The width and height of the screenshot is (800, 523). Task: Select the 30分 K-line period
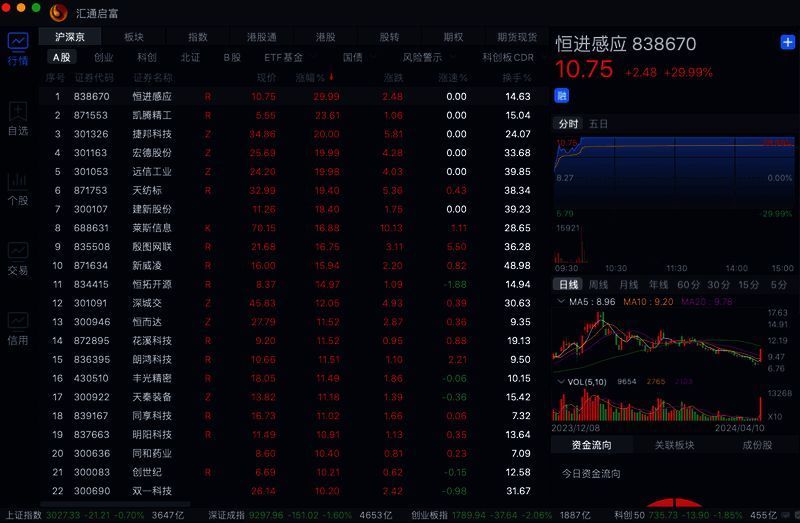(x=718, y=285)
